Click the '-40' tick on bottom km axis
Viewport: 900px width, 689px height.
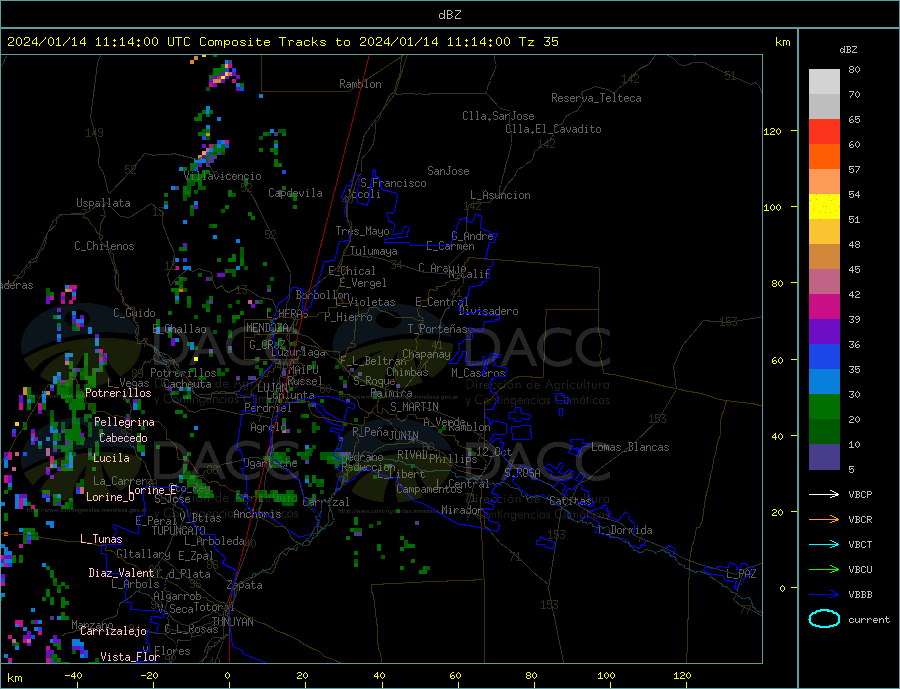tap(73, 676)
